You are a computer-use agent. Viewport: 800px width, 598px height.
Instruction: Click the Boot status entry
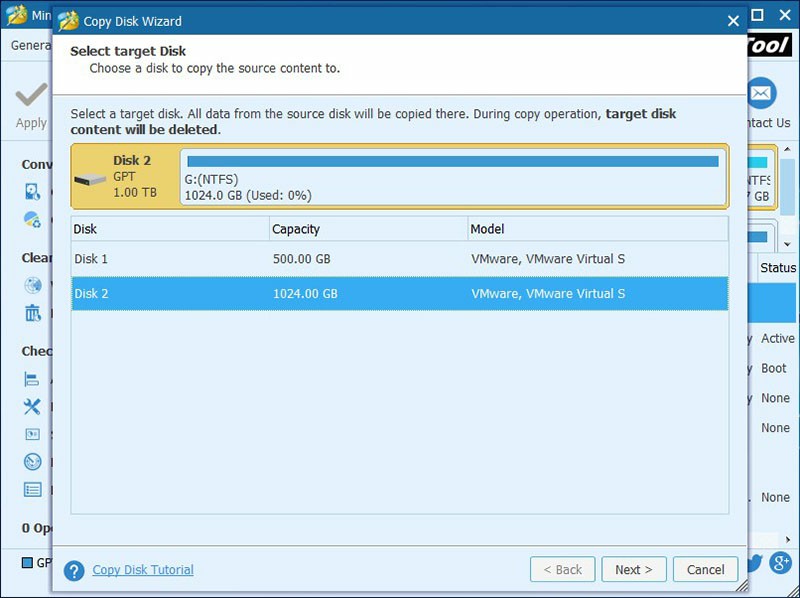pyautogui.click(x=773, y=368)
